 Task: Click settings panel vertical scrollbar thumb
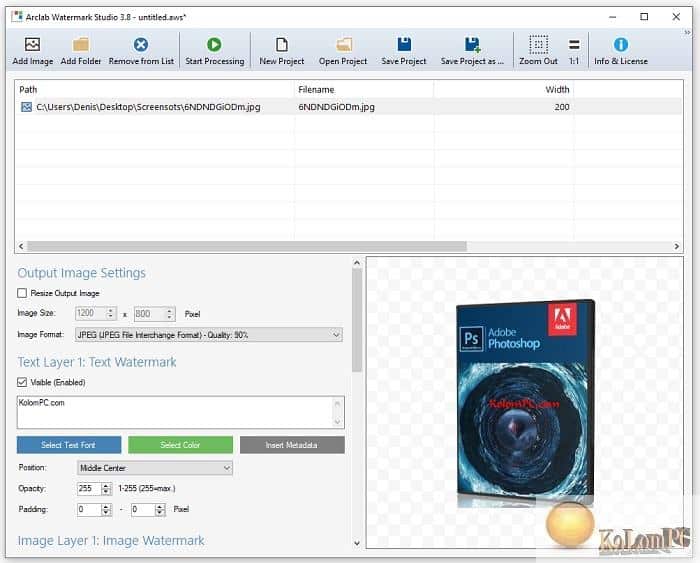[x=357, y=320]
